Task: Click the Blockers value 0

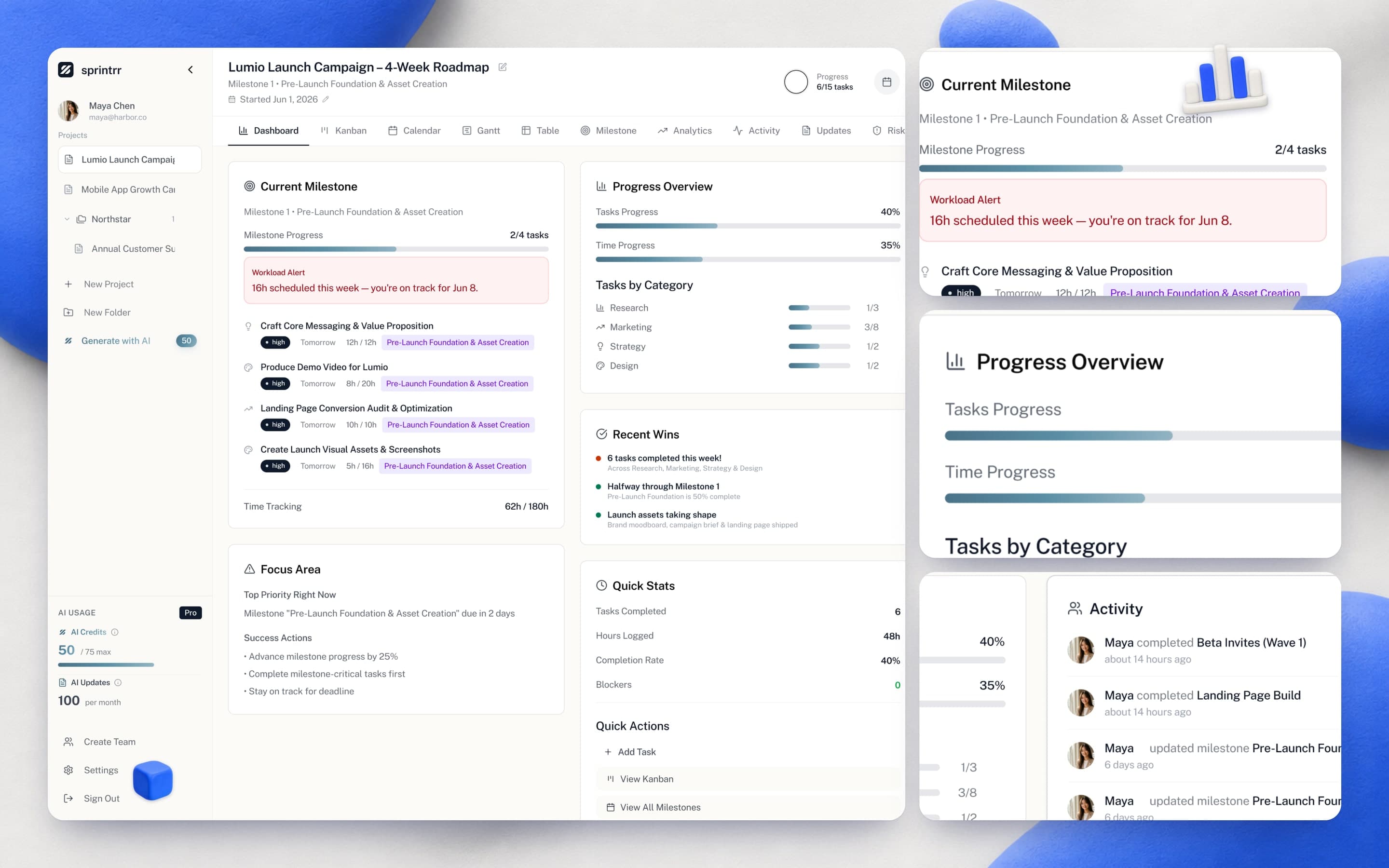Action: point(897,685)
